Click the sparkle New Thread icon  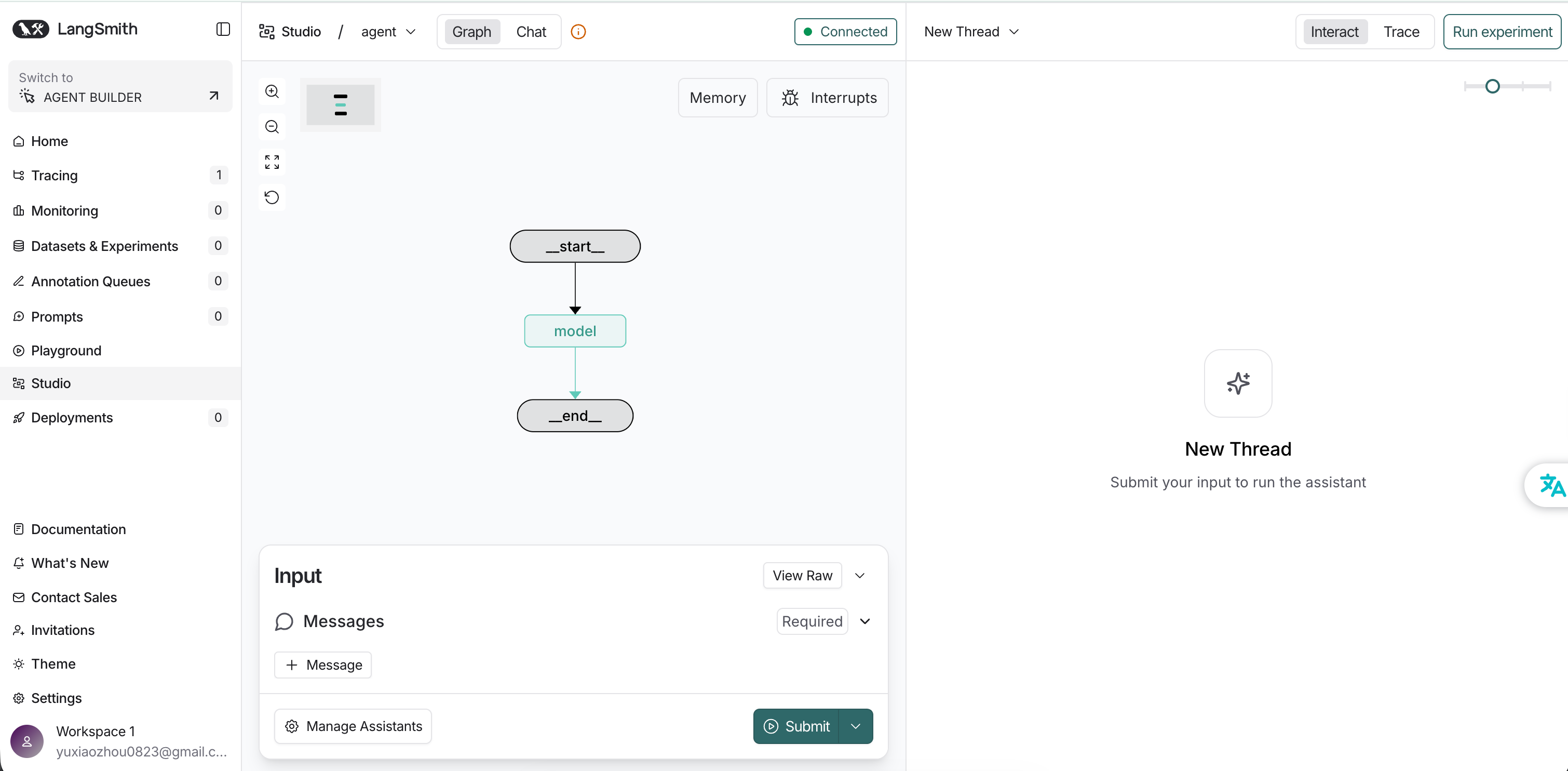[x=1237, y=383]
